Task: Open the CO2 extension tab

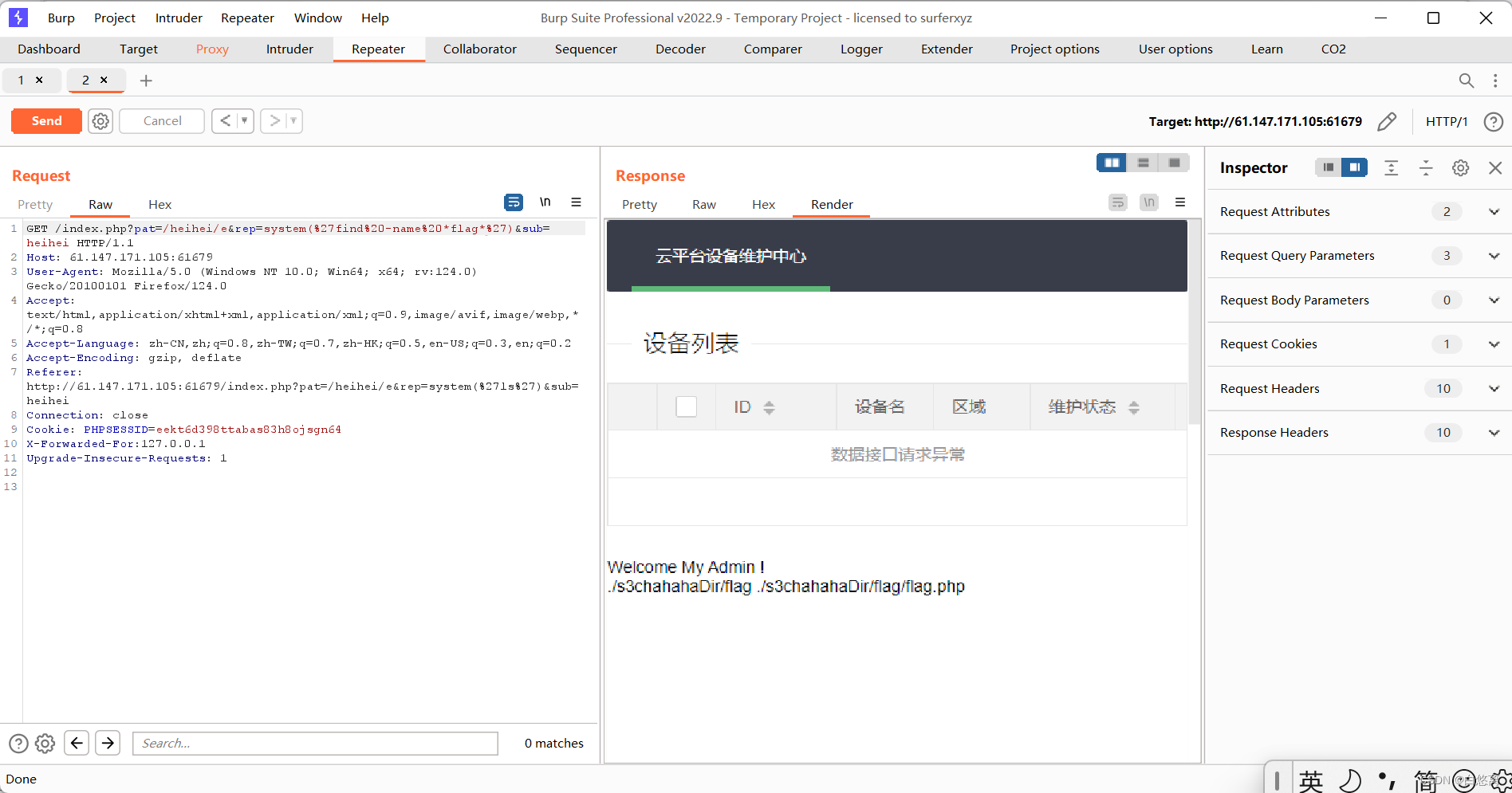Action: (1333, 49)
